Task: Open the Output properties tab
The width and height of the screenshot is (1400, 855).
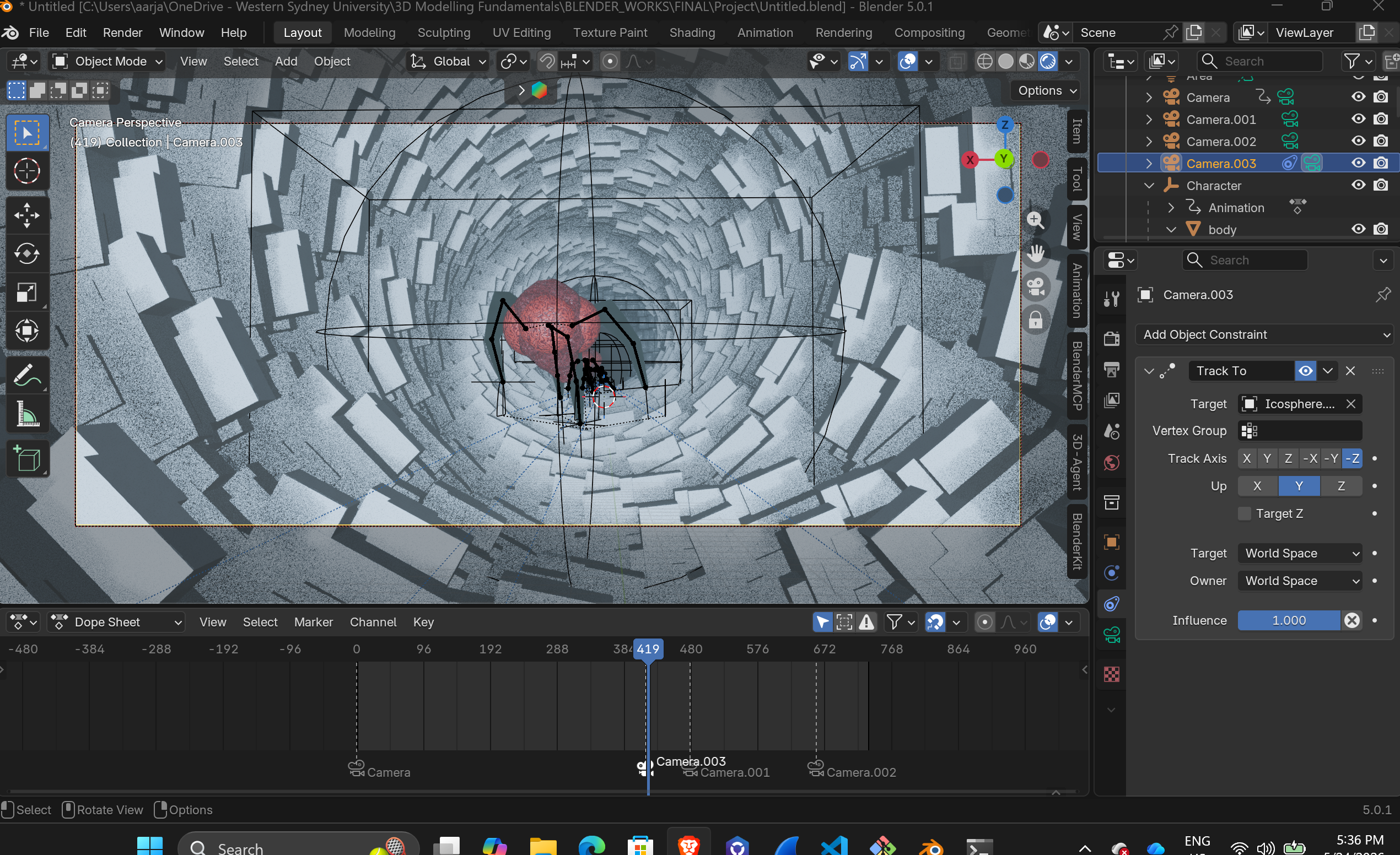Action: (1111, 370)
